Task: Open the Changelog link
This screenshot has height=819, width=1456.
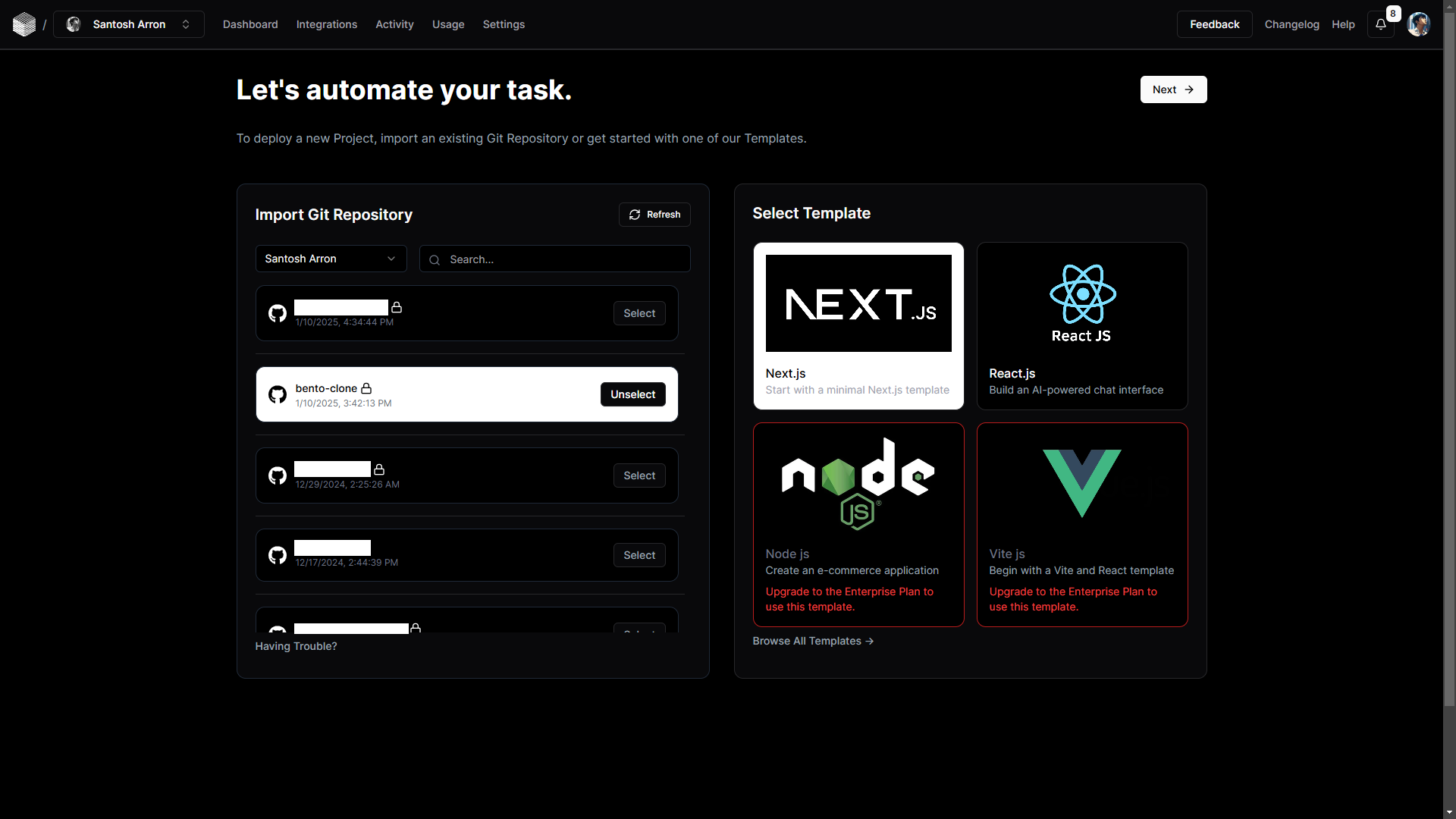Action: point(1291,24)
